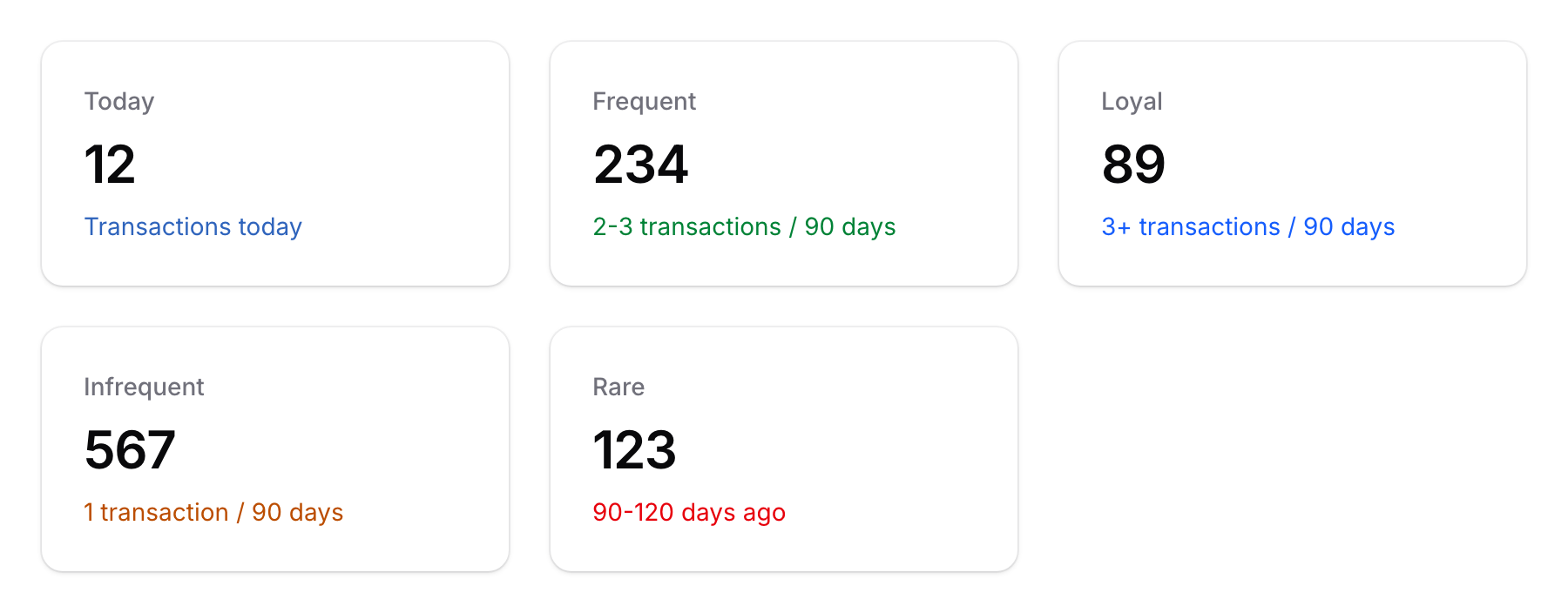Click the orange 1 transaction / 90 days link

tap(213, 513)
